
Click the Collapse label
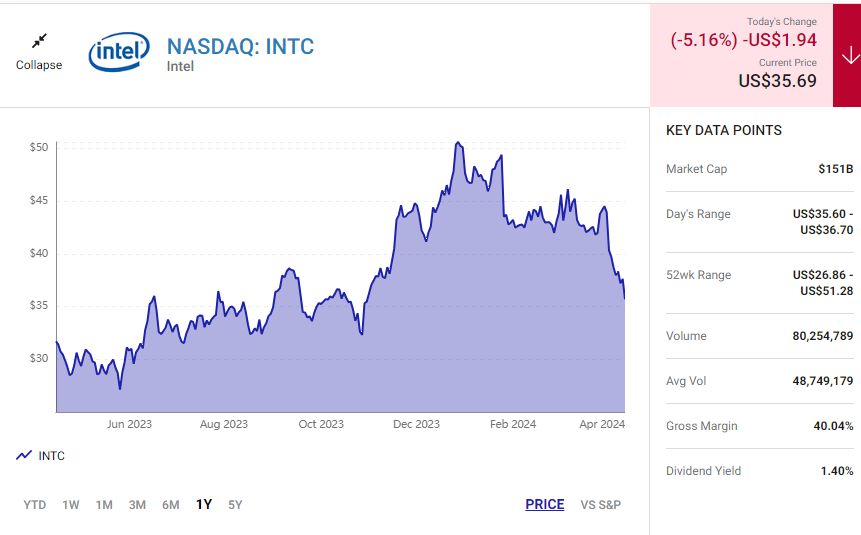pyautogui.click(x=39, y=65)
